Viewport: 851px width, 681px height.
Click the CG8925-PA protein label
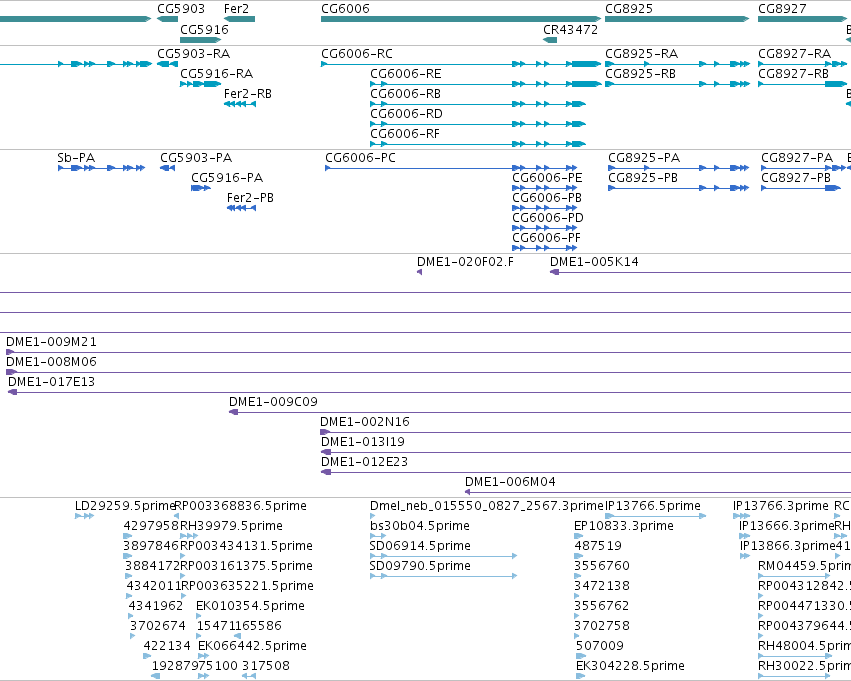644,158
